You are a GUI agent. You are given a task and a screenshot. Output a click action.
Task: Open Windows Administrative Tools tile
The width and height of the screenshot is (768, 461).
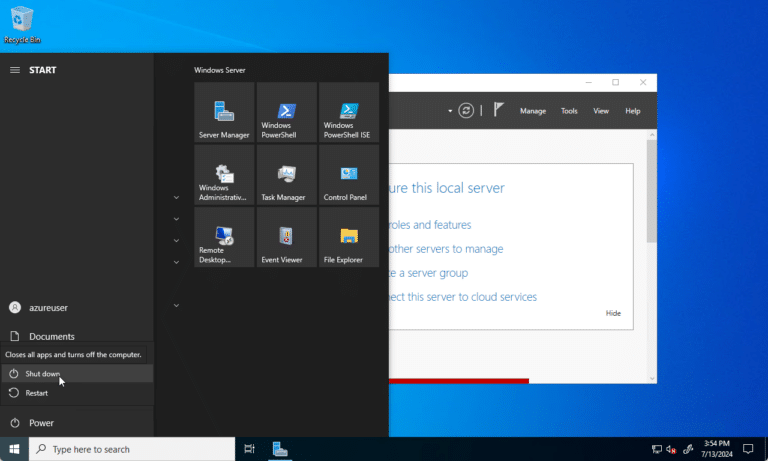tap(224, 175)
